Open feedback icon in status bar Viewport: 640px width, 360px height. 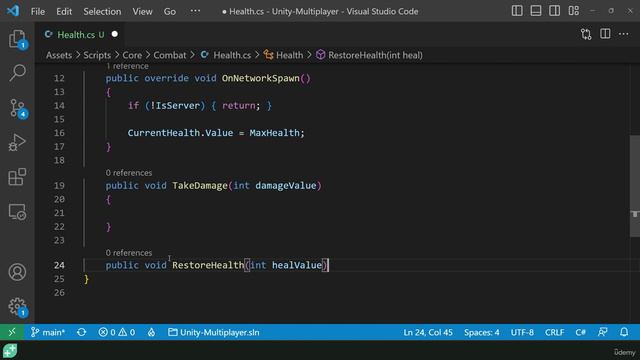point(602,332)
